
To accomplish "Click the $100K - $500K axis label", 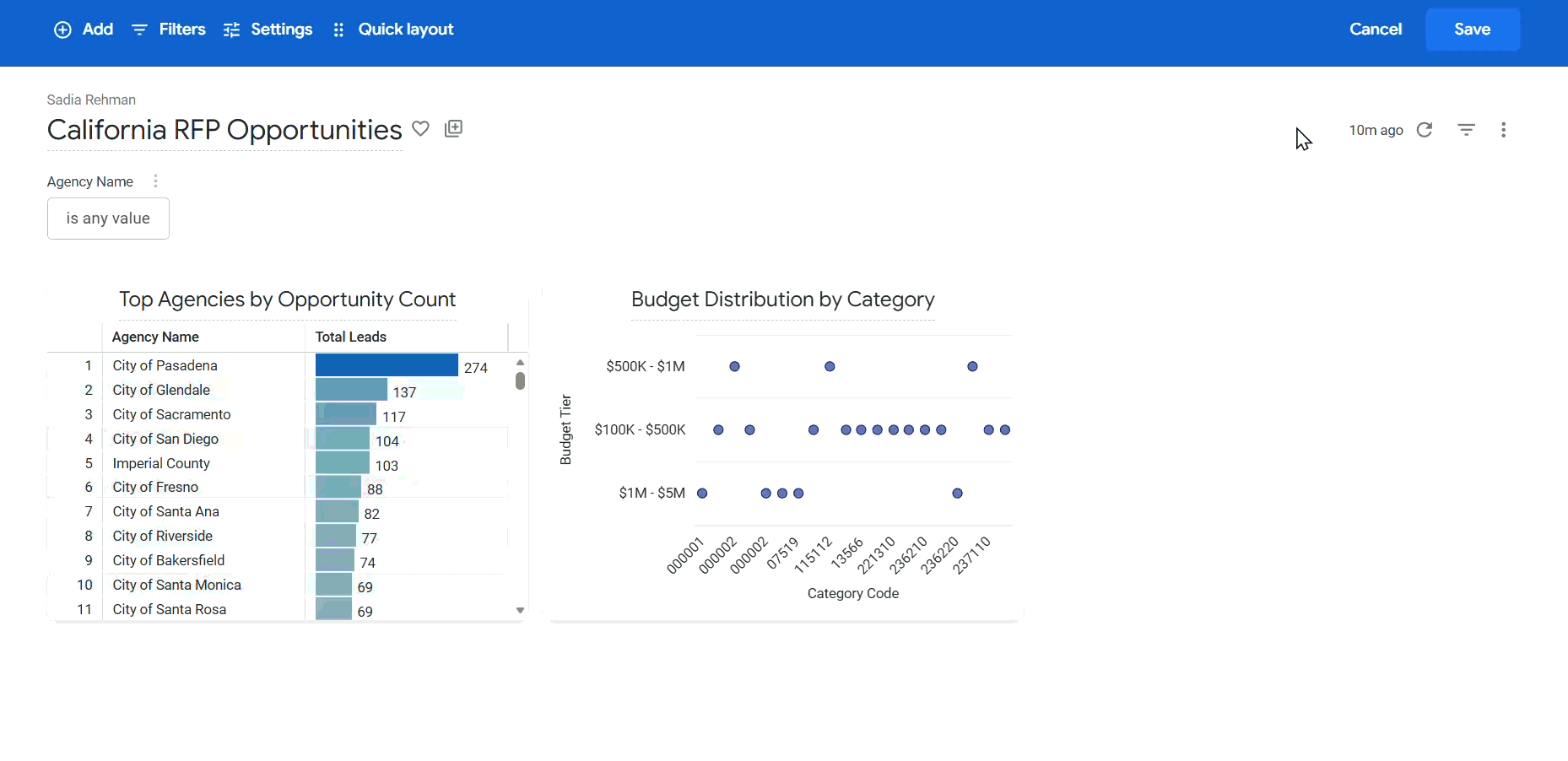I will [641, 429].
